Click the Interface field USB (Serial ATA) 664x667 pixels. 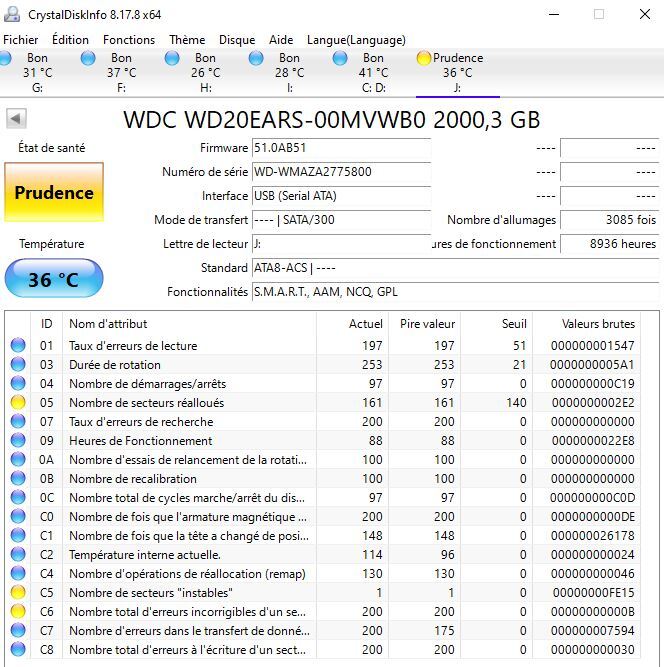[341, 196]
